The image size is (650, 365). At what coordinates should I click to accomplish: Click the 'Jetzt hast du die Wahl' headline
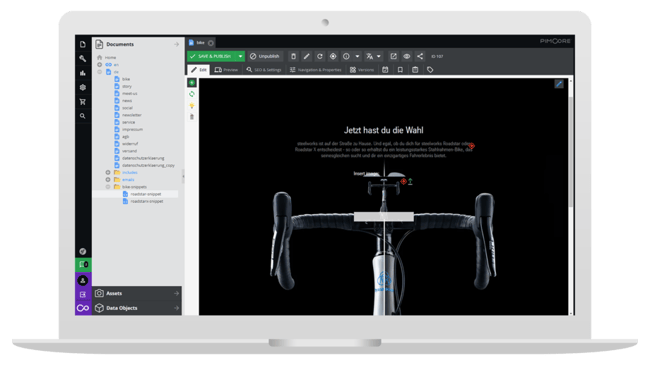pyautogui.click(x=383, y=130)
